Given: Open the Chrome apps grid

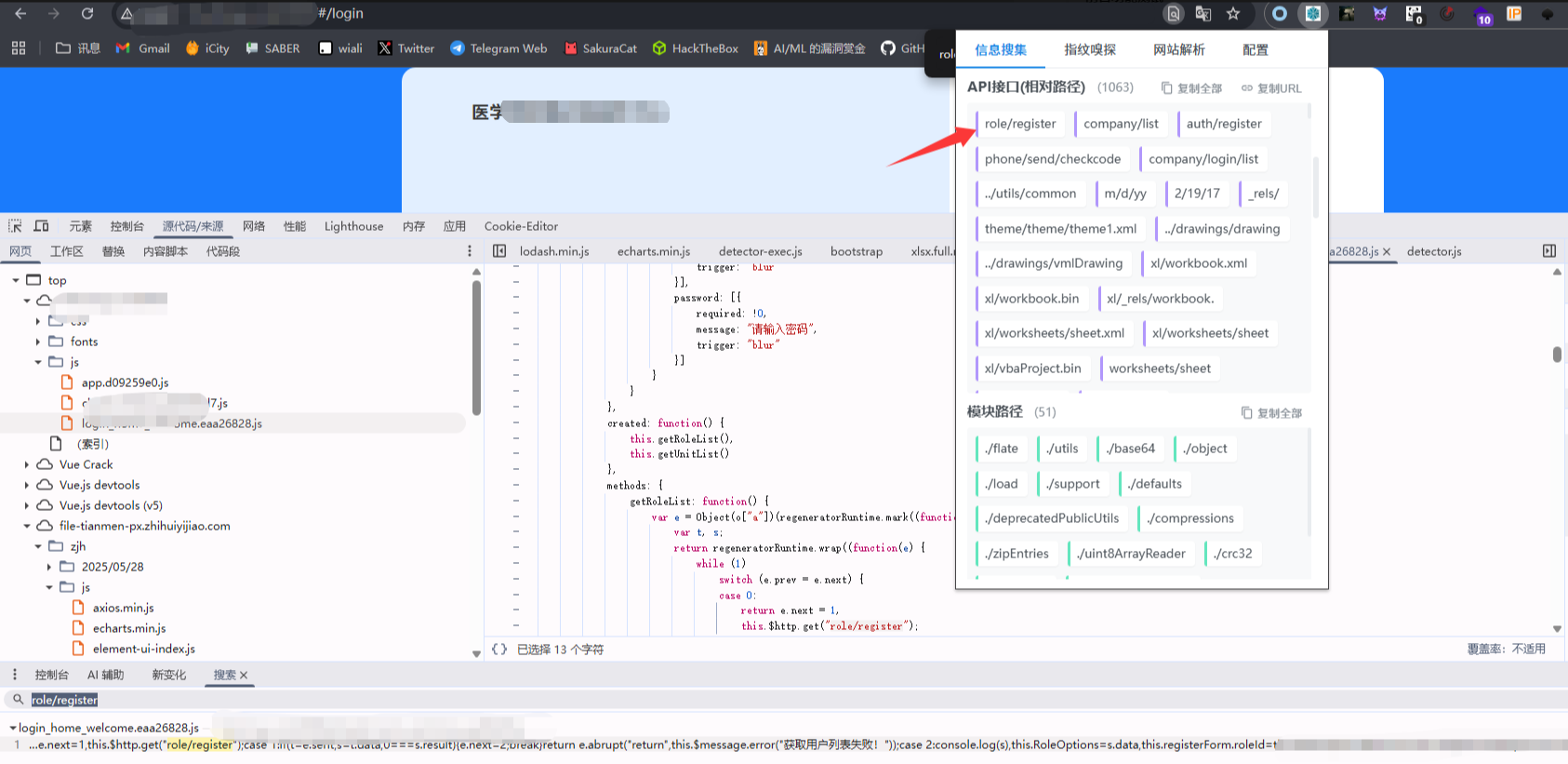Looking at the screenshot, I should pyautogui.click(x=19, y=48).
